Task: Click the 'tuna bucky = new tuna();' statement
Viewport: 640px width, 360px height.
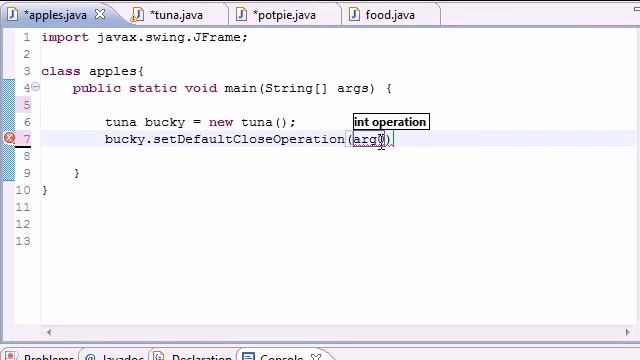Action: click(200, 122)
